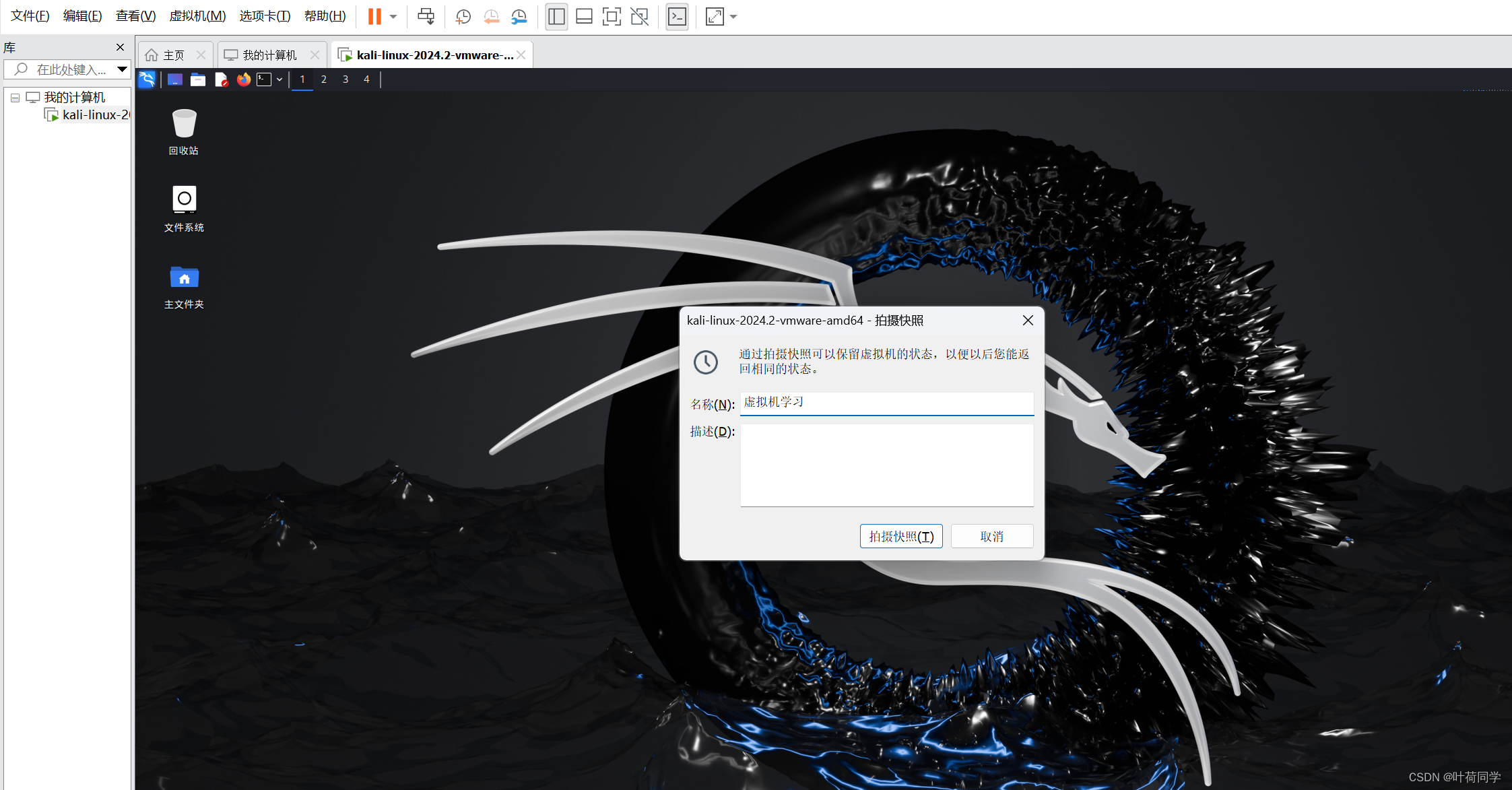Open the 文件(F) menu

click(30, 16)
